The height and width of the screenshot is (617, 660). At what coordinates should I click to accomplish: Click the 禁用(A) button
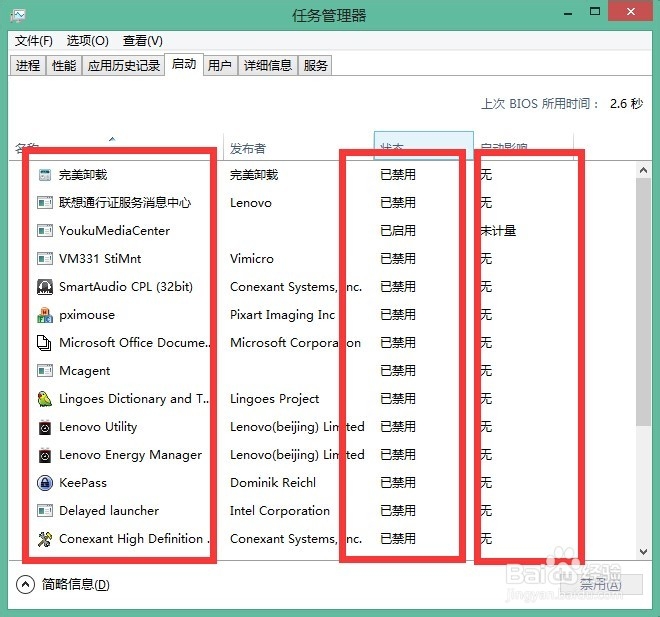(601, 585)
